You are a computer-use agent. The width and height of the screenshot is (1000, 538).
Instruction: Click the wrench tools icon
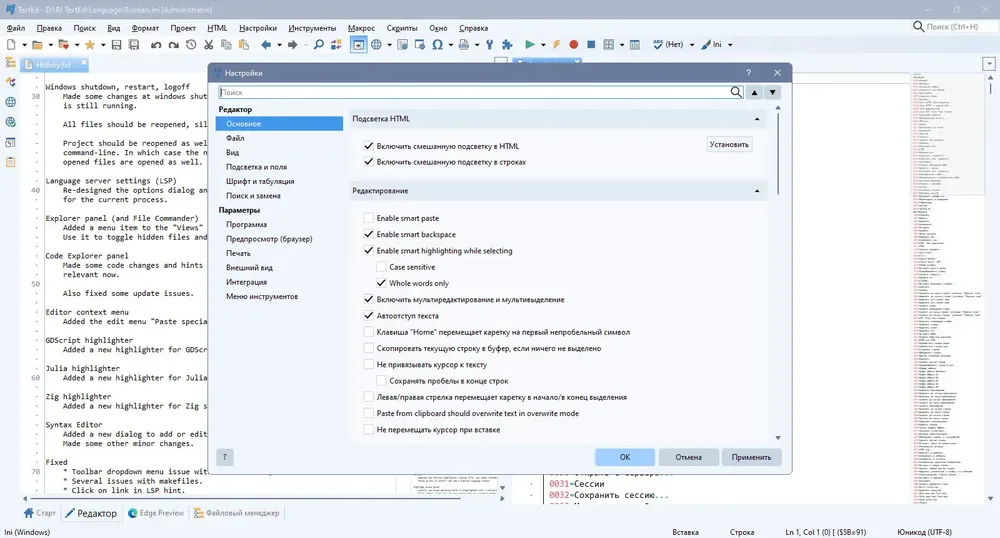489,45
